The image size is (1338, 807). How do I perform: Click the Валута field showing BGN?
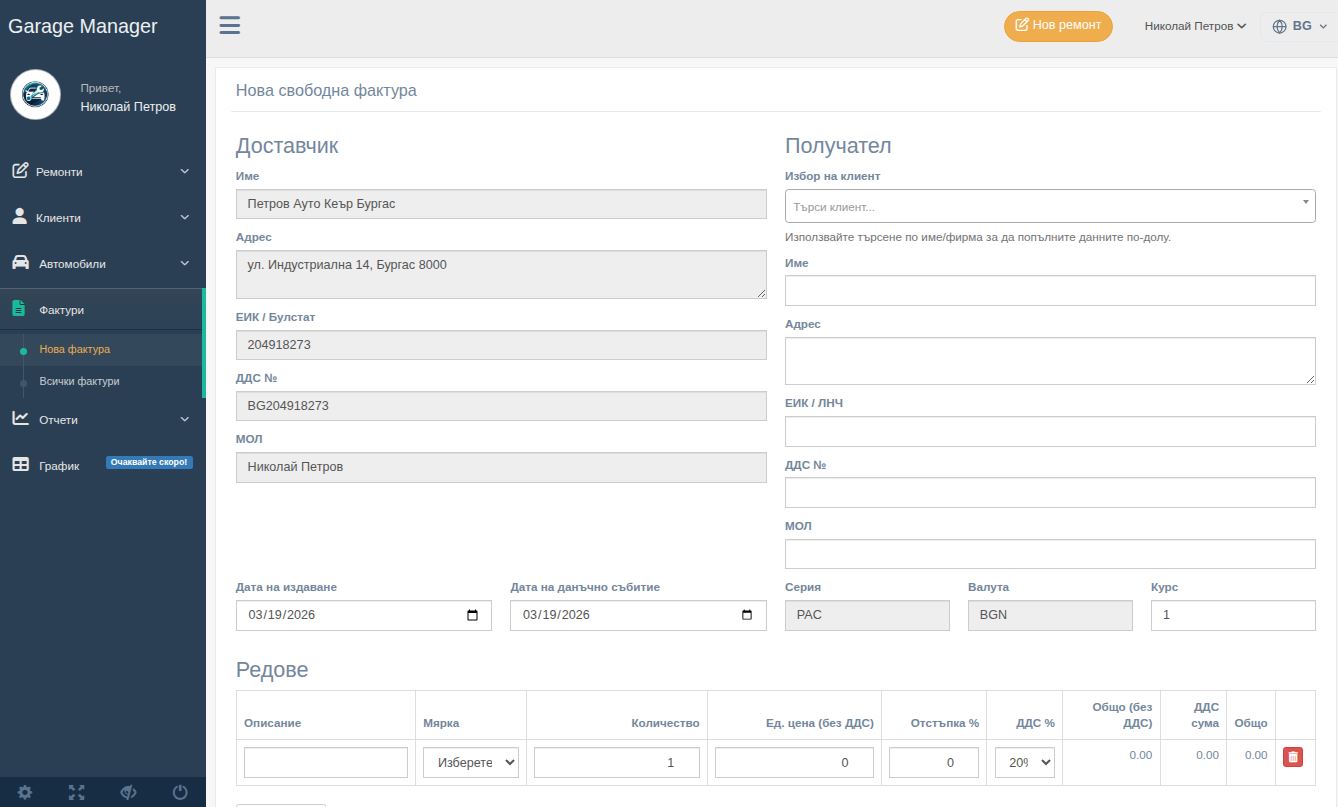click(1050, 615)
